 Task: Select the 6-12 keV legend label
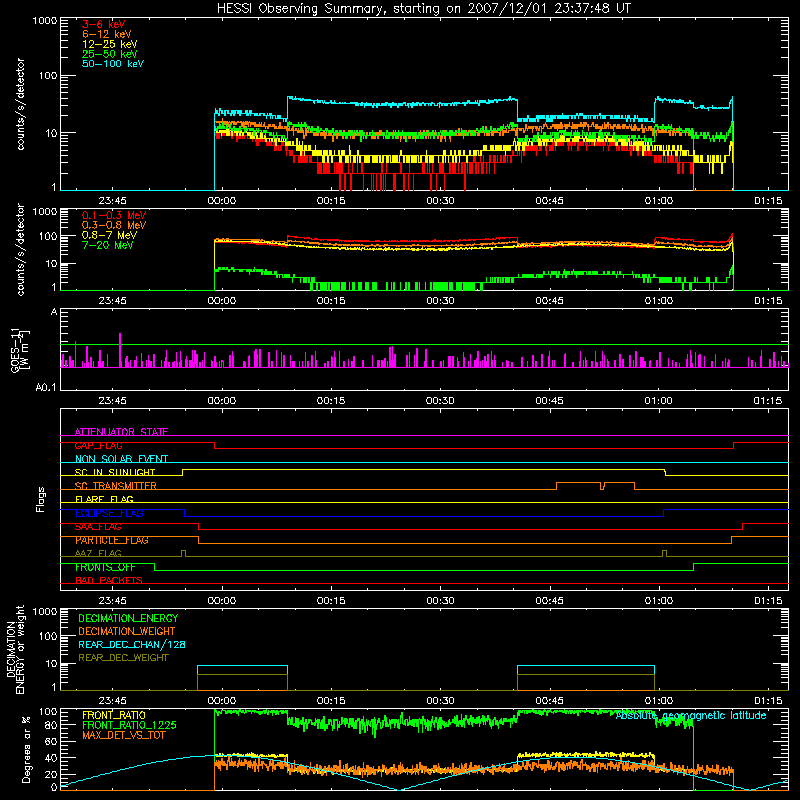107,34
